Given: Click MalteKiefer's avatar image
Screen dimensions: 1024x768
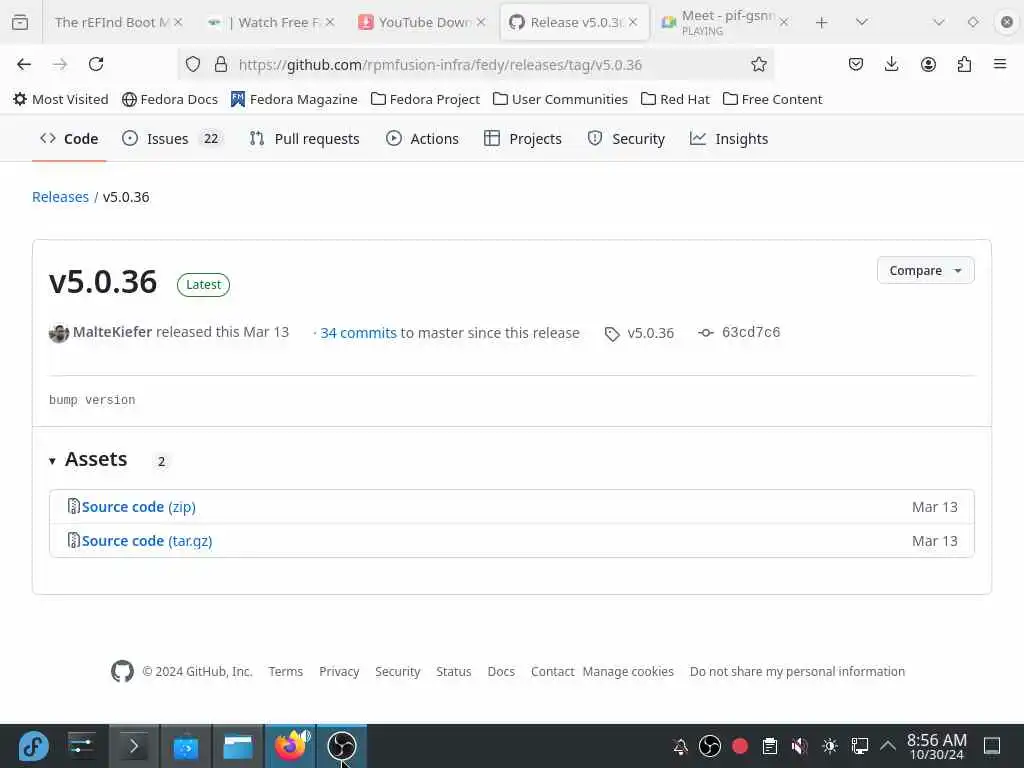Looking at the screenshot, I should click(x=59, y=333).
